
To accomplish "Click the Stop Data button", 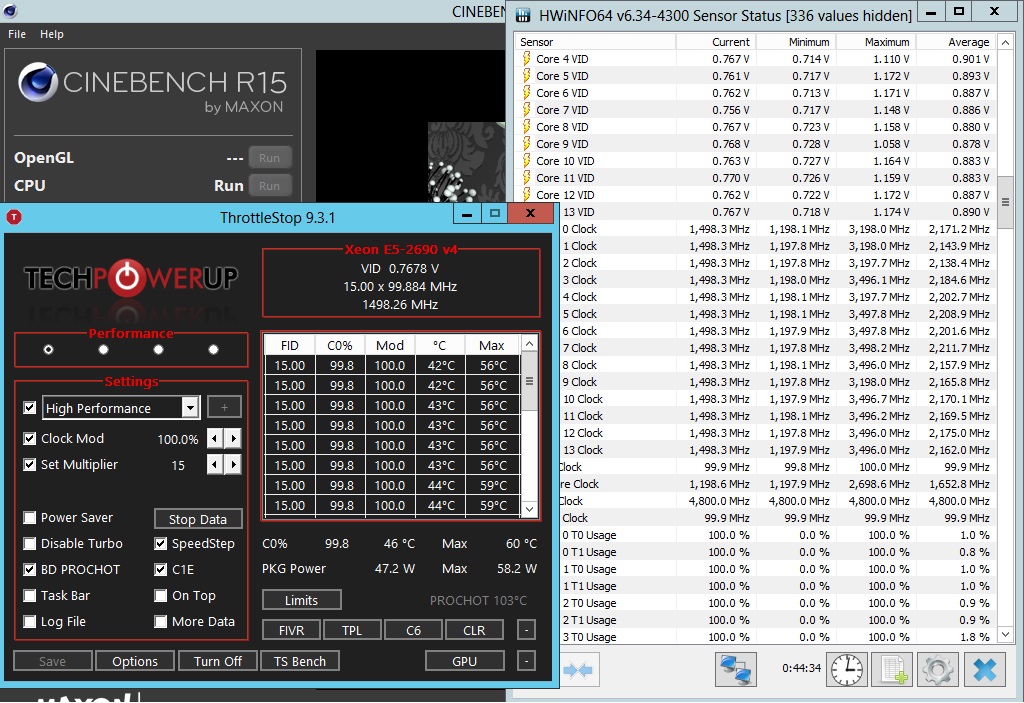I will [198, 519].
